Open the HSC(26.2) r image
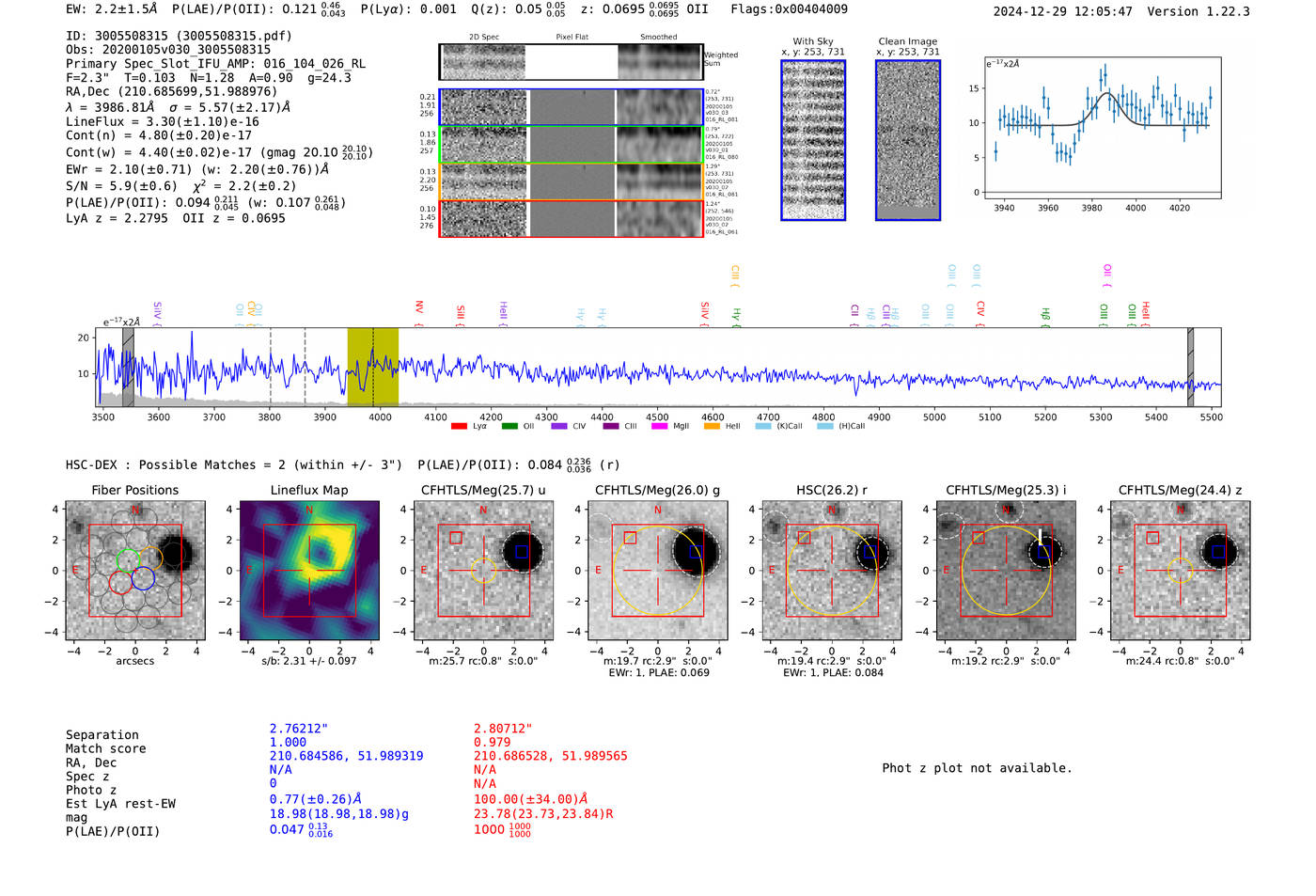Screen dimensions: 1316x896 [831, 571]
